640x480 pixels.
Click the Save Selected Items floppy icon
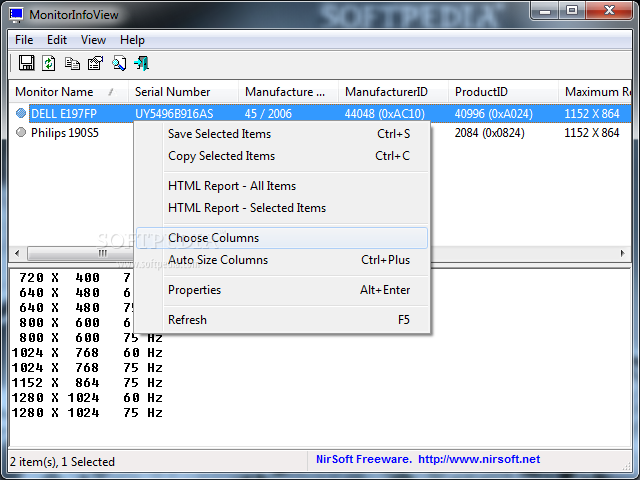point(27,63)
